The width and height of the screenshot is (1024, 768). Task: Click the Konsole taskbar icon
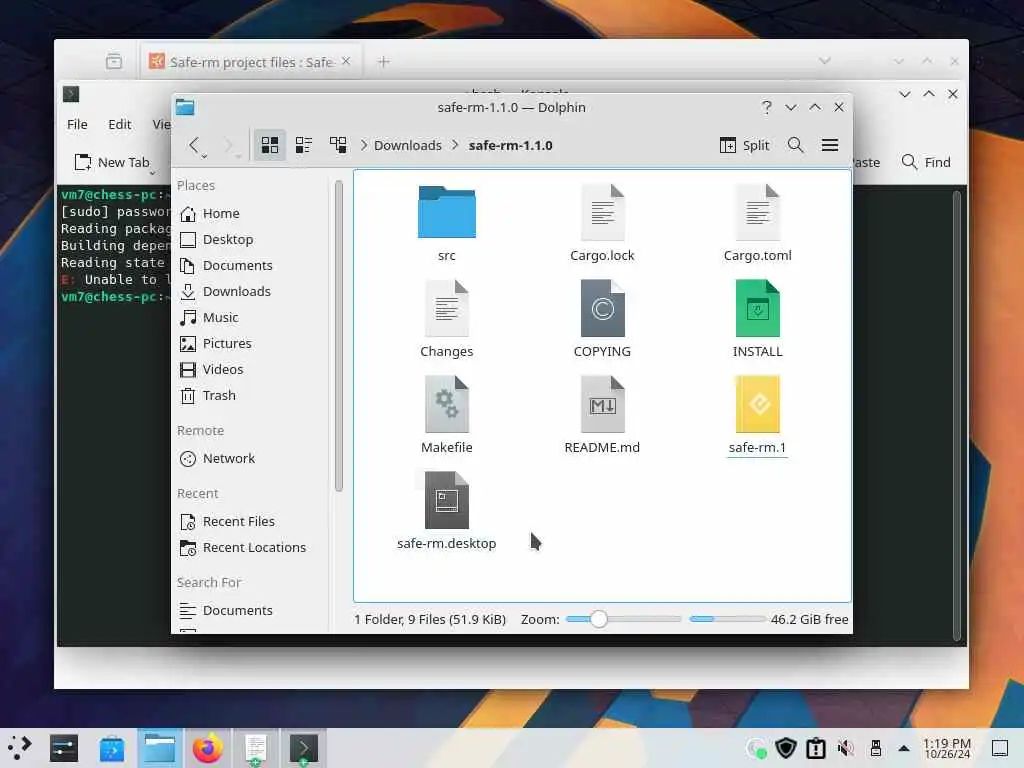[x=304, y=748]
